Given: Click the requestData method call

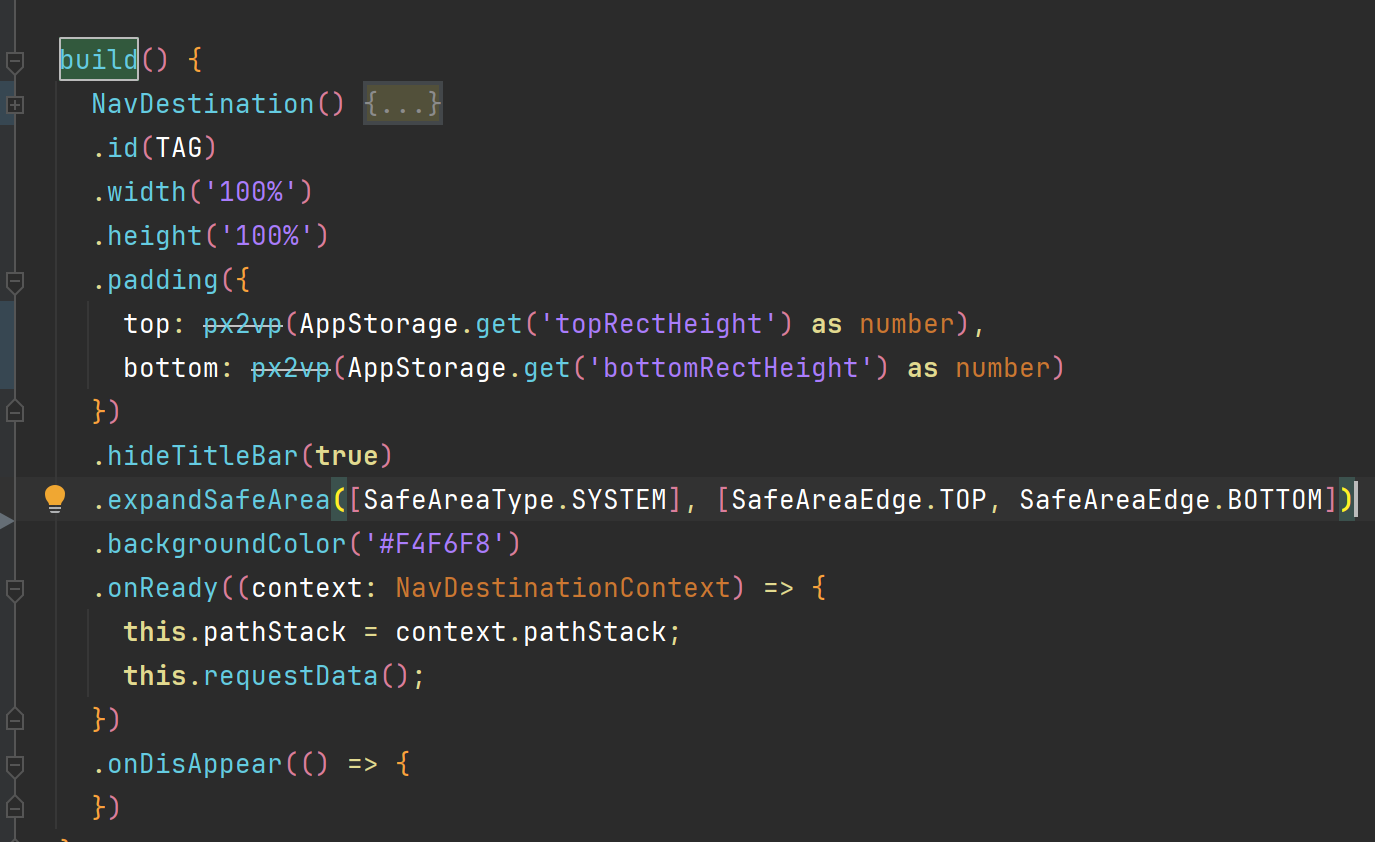Looking at the screenshot, I should 291,676.
